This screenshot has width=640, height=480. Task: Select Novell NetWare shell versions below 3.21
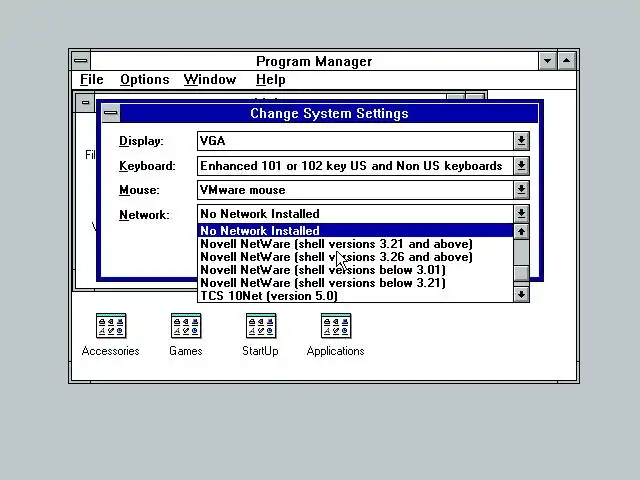tap(355, 283)
